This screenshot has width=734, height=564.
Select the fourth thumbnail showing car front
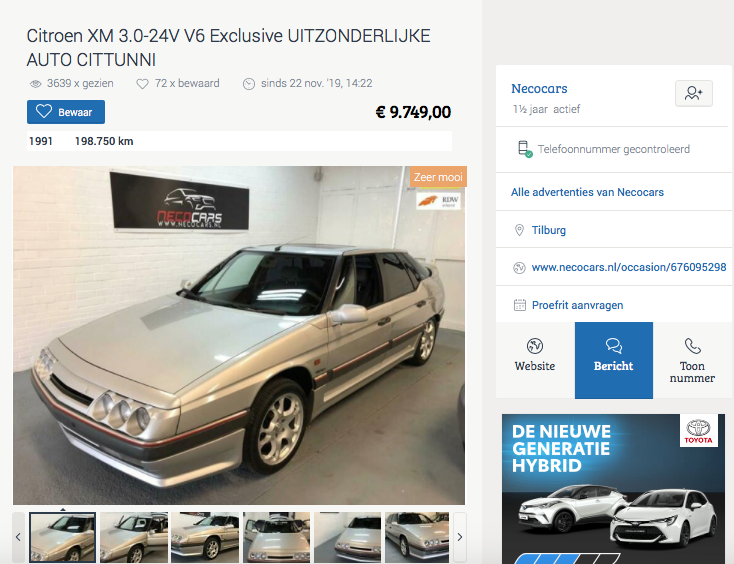tap(277, 537)
